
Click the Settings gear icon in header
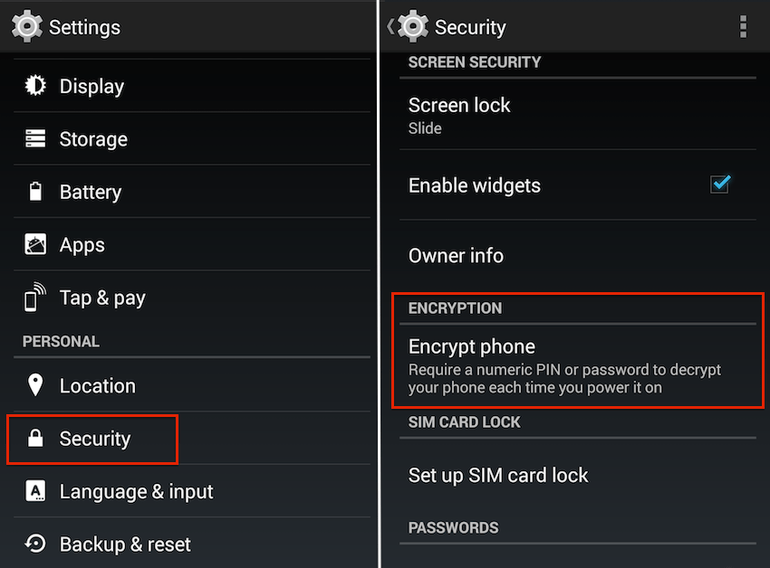pos(27,27)
